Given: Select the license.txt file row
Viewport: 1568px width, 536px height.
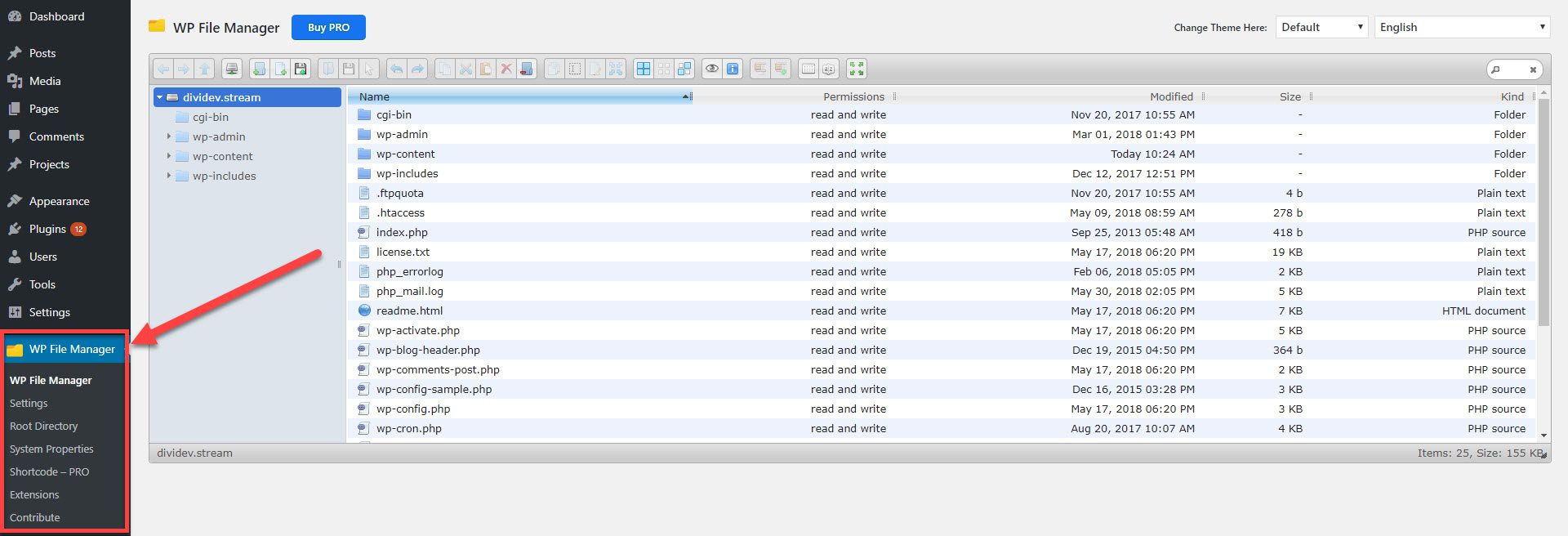Looking at the screenshot, I should coord(942,252).
